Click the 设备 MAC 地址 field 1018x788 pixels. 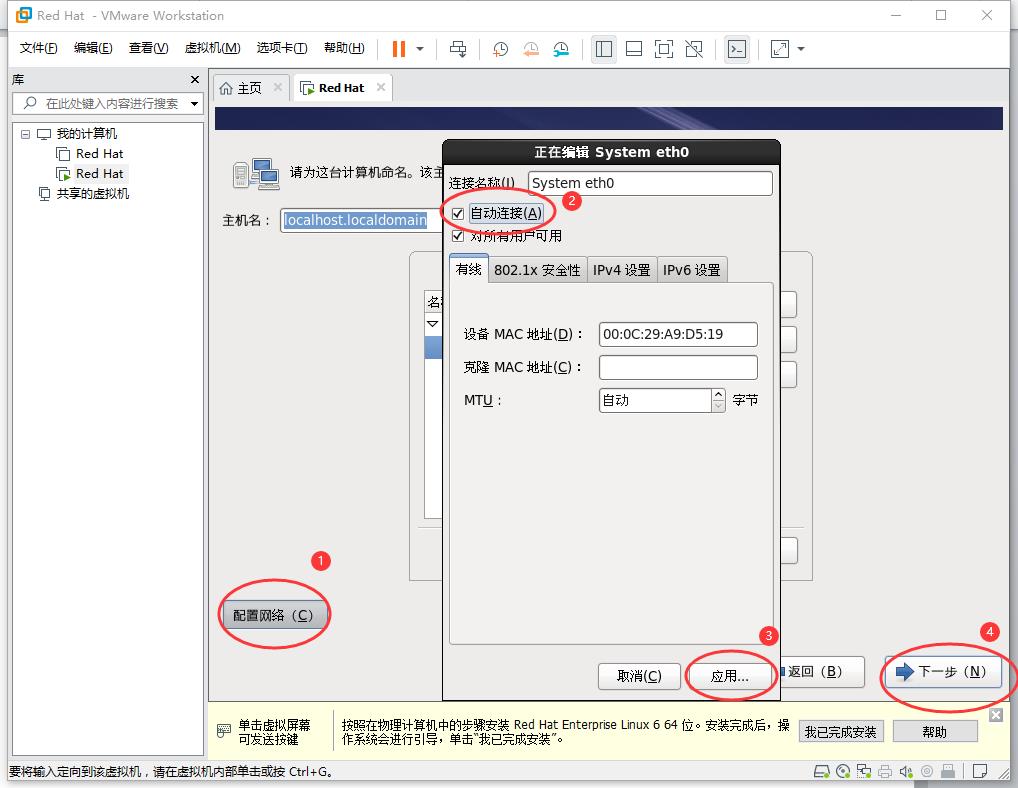coord(678,334)
